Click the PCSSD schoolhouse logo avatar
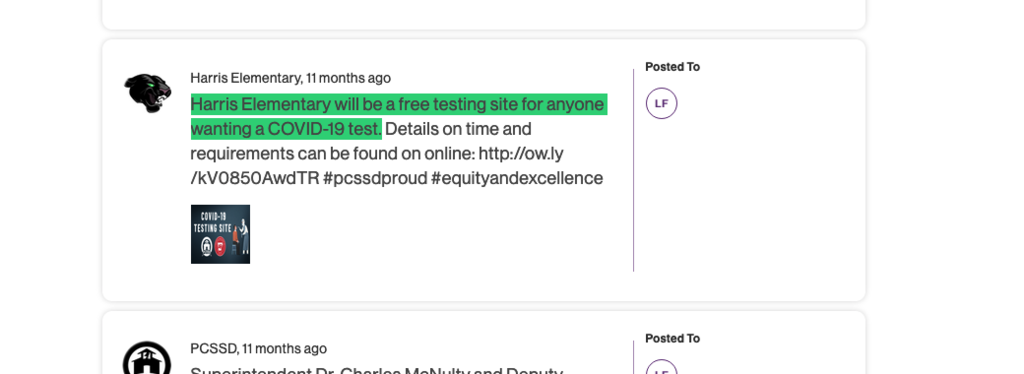The image size is (1024, 374). click(147, 358)
